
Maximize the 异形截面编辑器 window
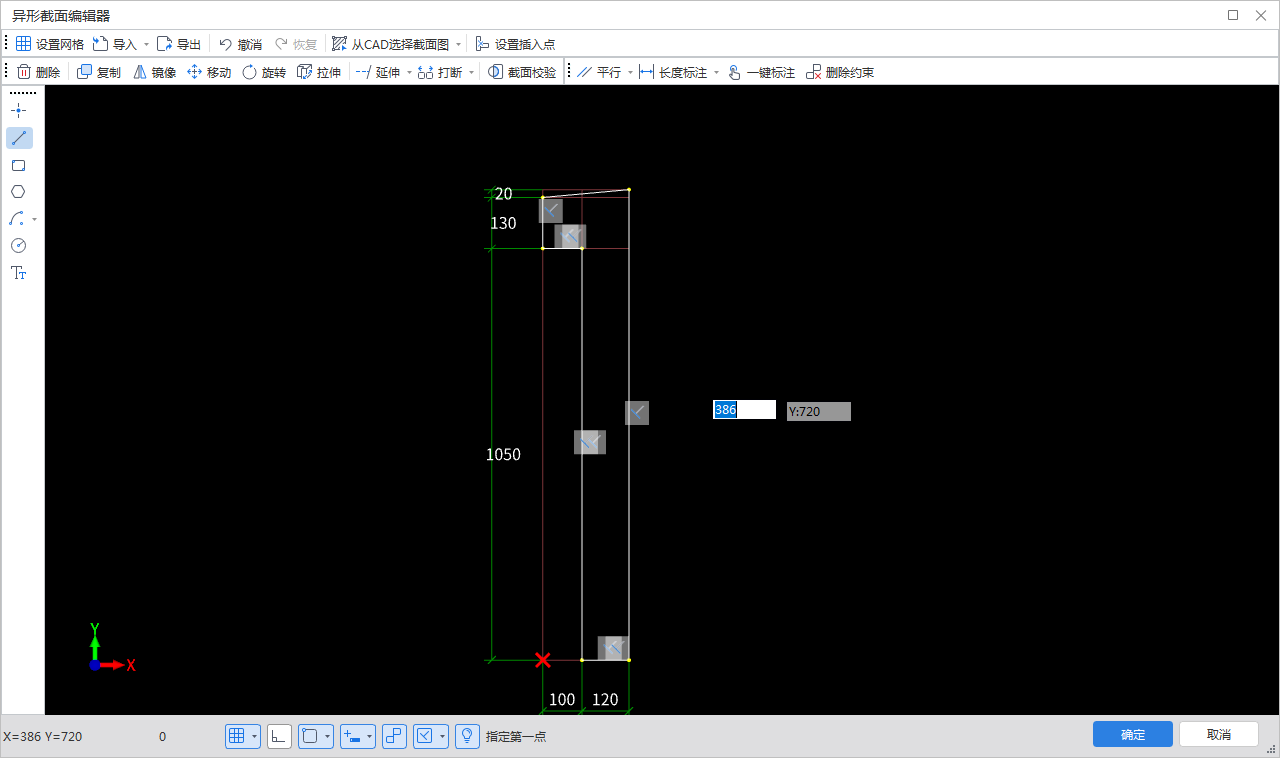1233,15
